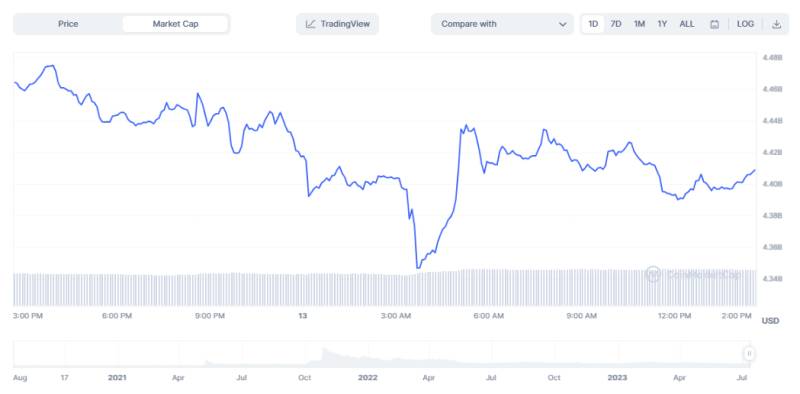Screen dimensions: 800x394
Task: Click the TradingView chart line icon
Action: point(311,24)
